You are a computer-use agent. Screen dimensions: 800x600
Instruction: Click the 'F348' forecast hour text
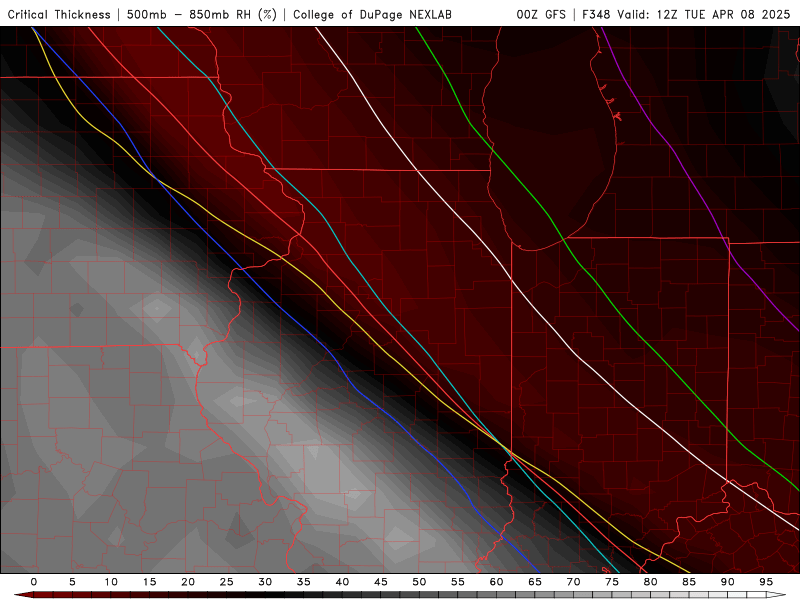coord(596,14)
